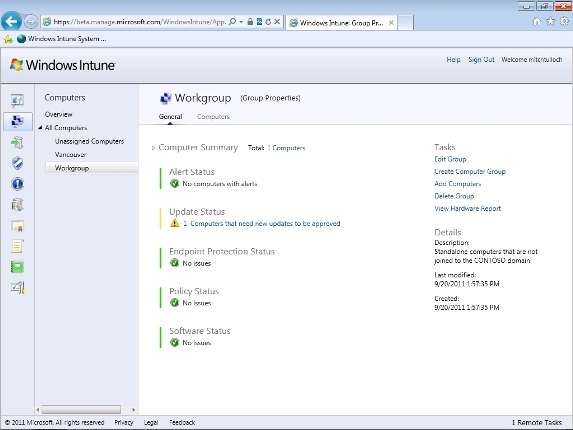The height and width of the screenshot is (430, 573).
Task: Click the Legal footer link
Action: [x=151, y=422]
